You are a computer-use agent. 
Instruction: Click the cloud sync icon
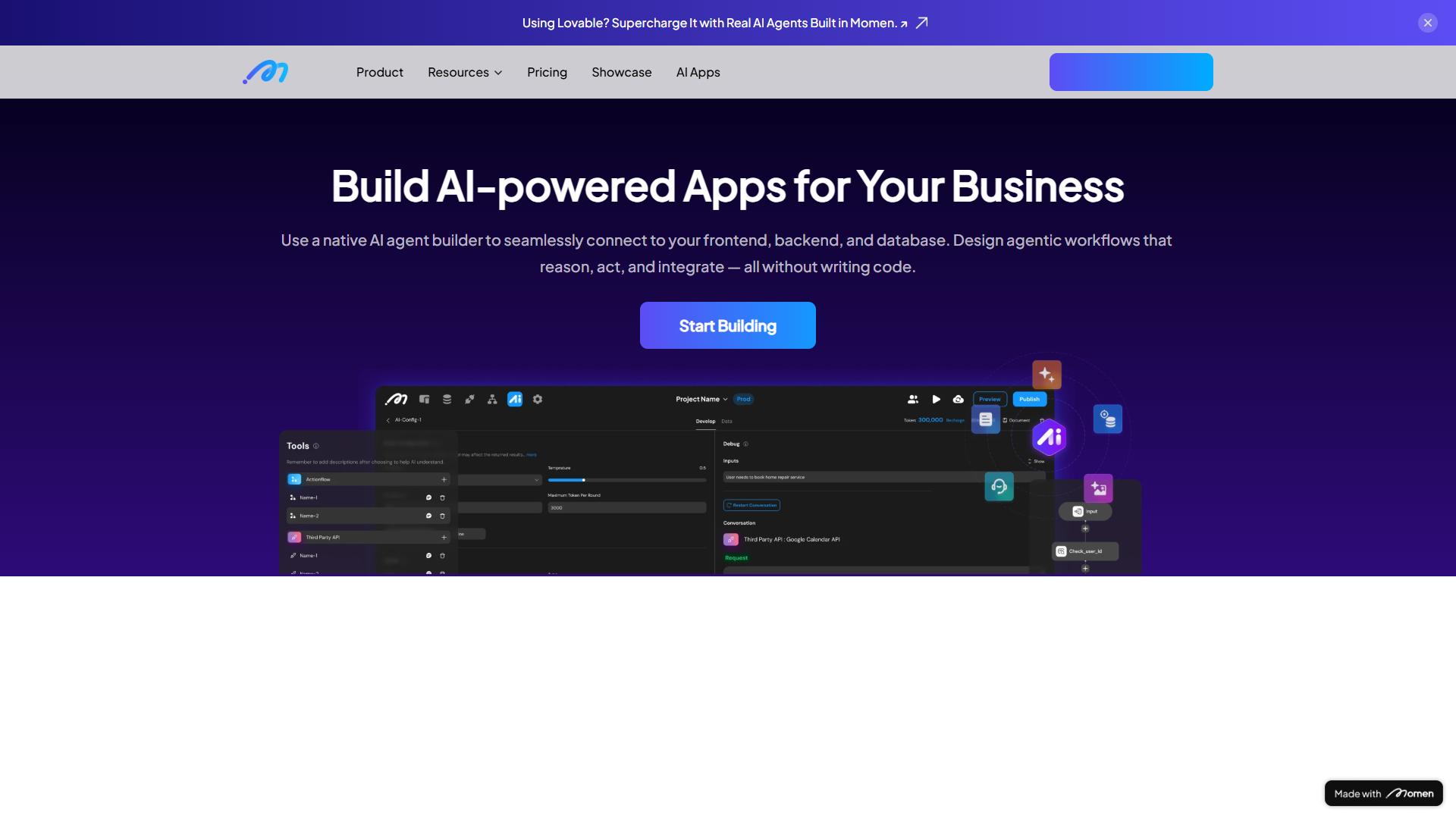tap(959, 399)
